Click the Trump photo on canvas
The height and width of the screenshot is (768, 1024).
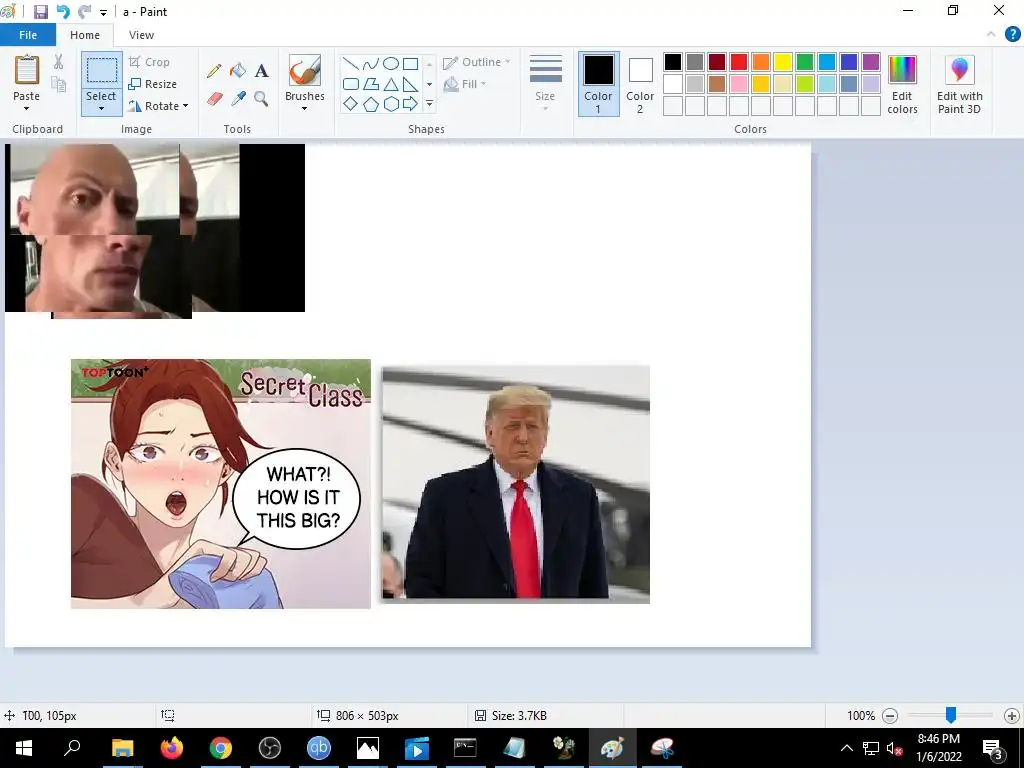[516, 484]
